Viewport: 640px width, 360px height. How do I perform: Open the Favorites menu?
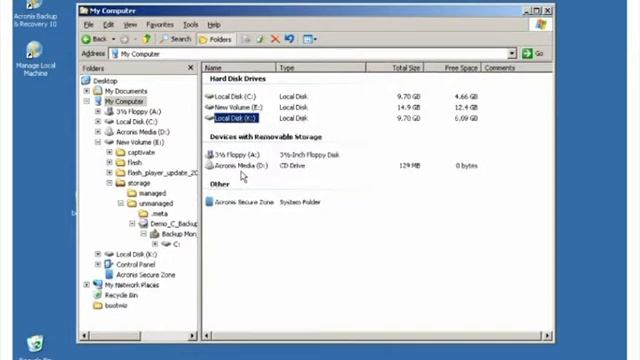[160, 25]
